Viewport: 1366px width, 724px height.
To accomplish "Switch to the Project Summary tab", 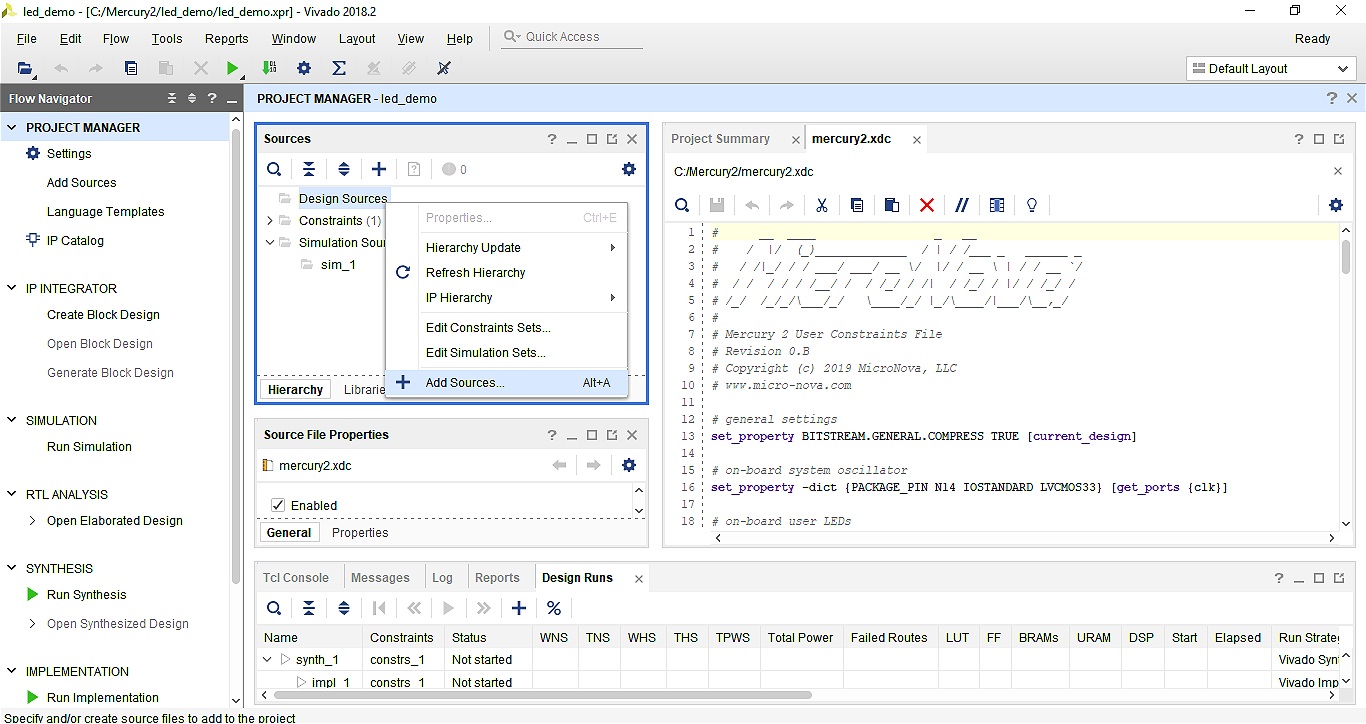I will (720, 139).
